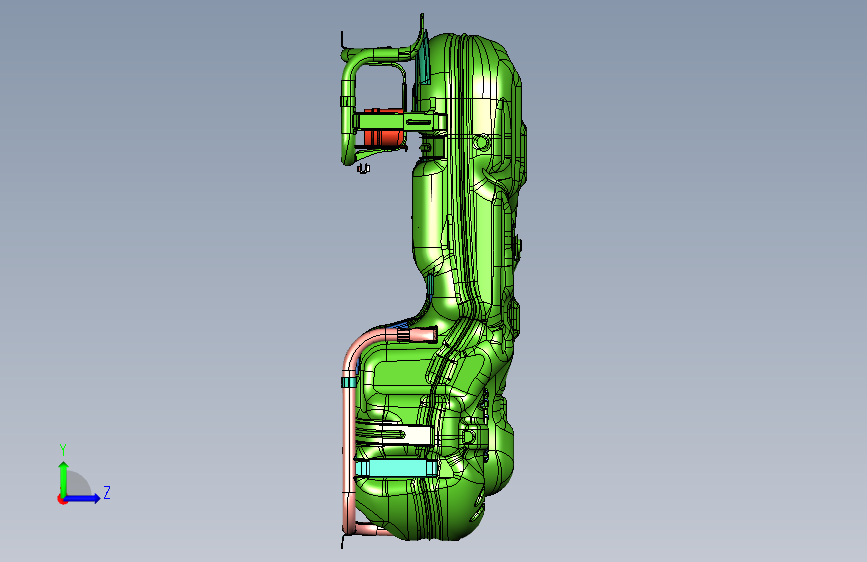Select the wide cyan strap on the lower tank
Viewport: 867px width, 562px height.
395,469
